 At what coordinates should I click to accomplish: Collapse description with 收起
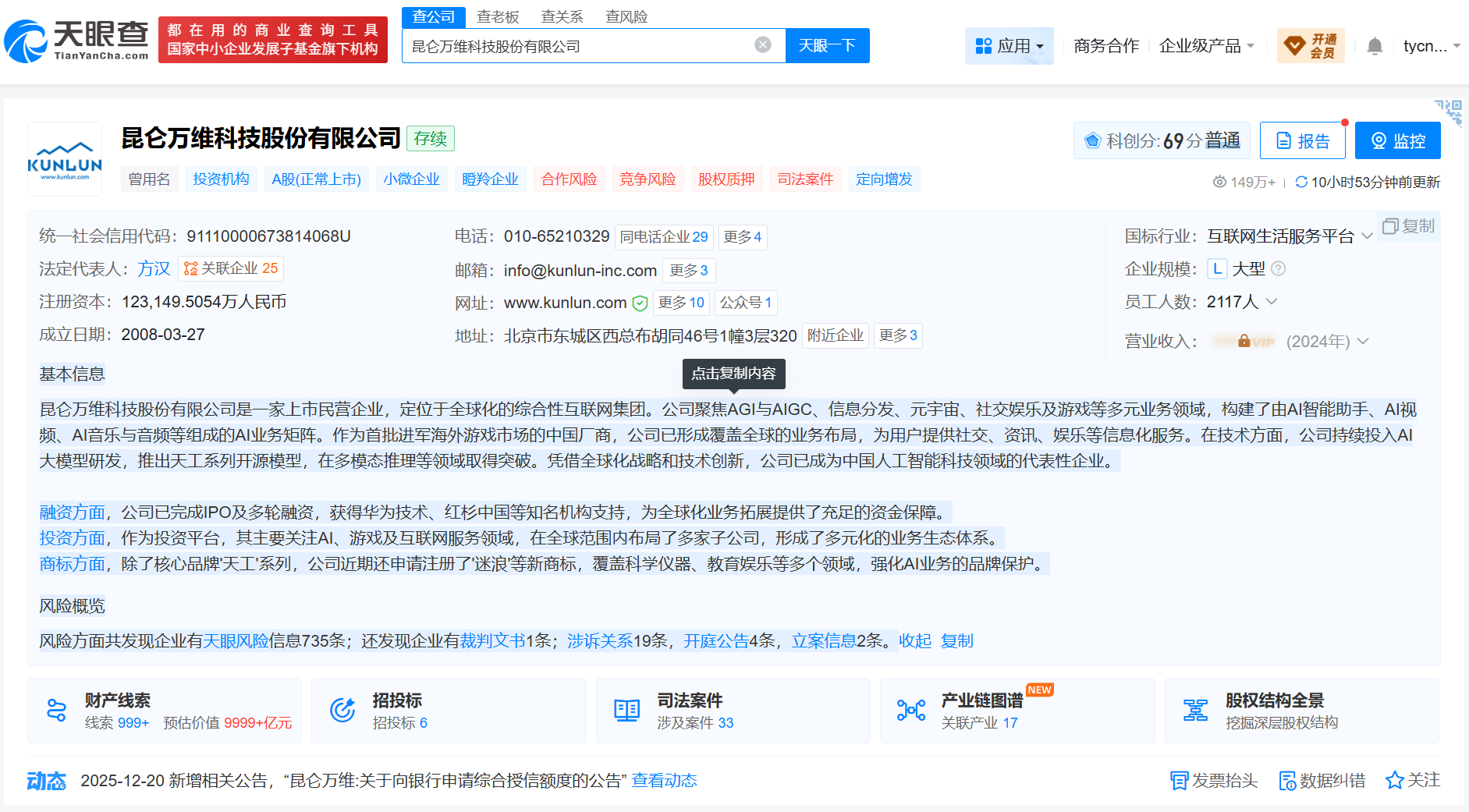915,641
